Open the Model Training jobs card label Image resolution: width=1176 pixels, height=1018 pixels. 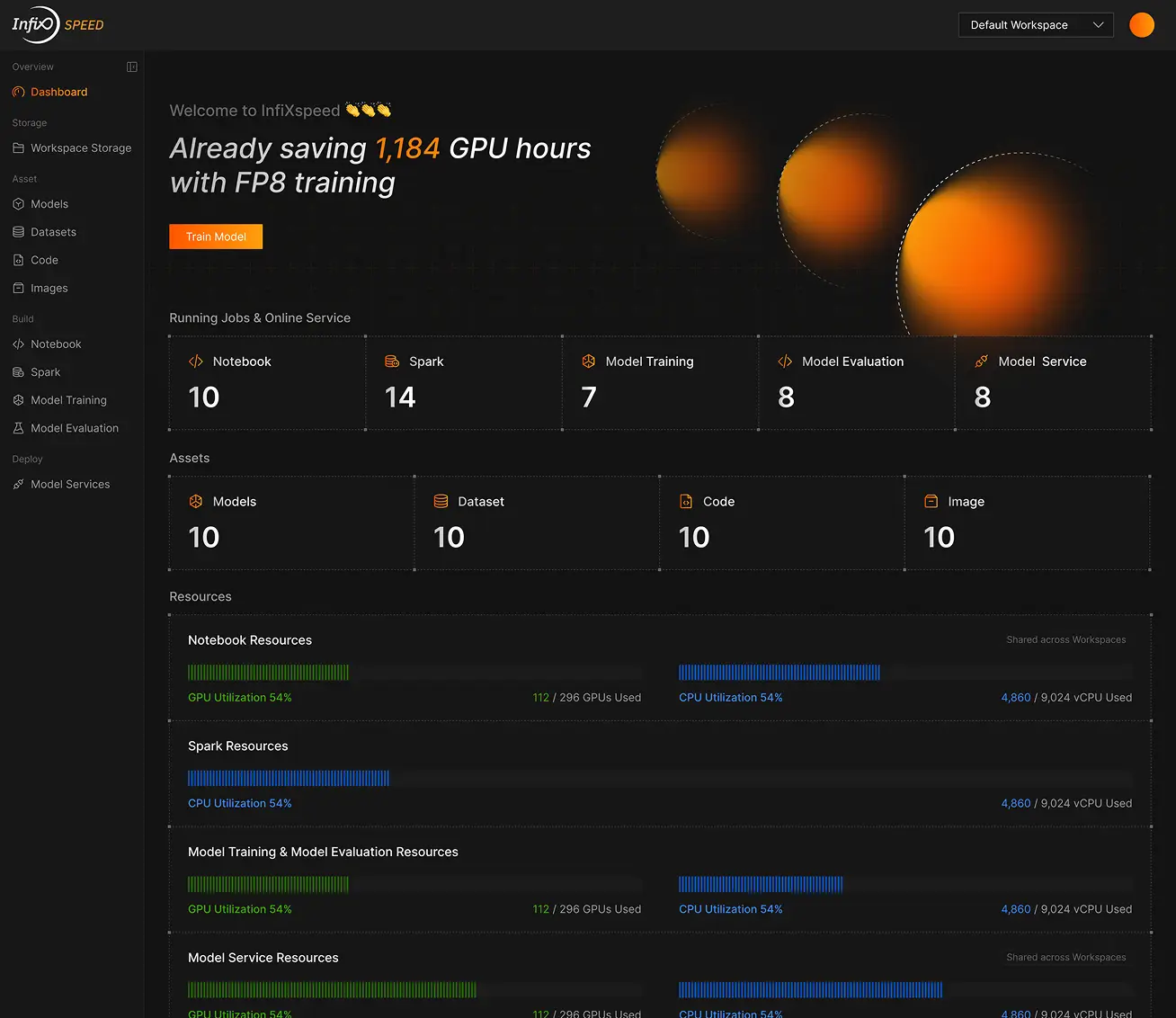click(x=649, y=362)
